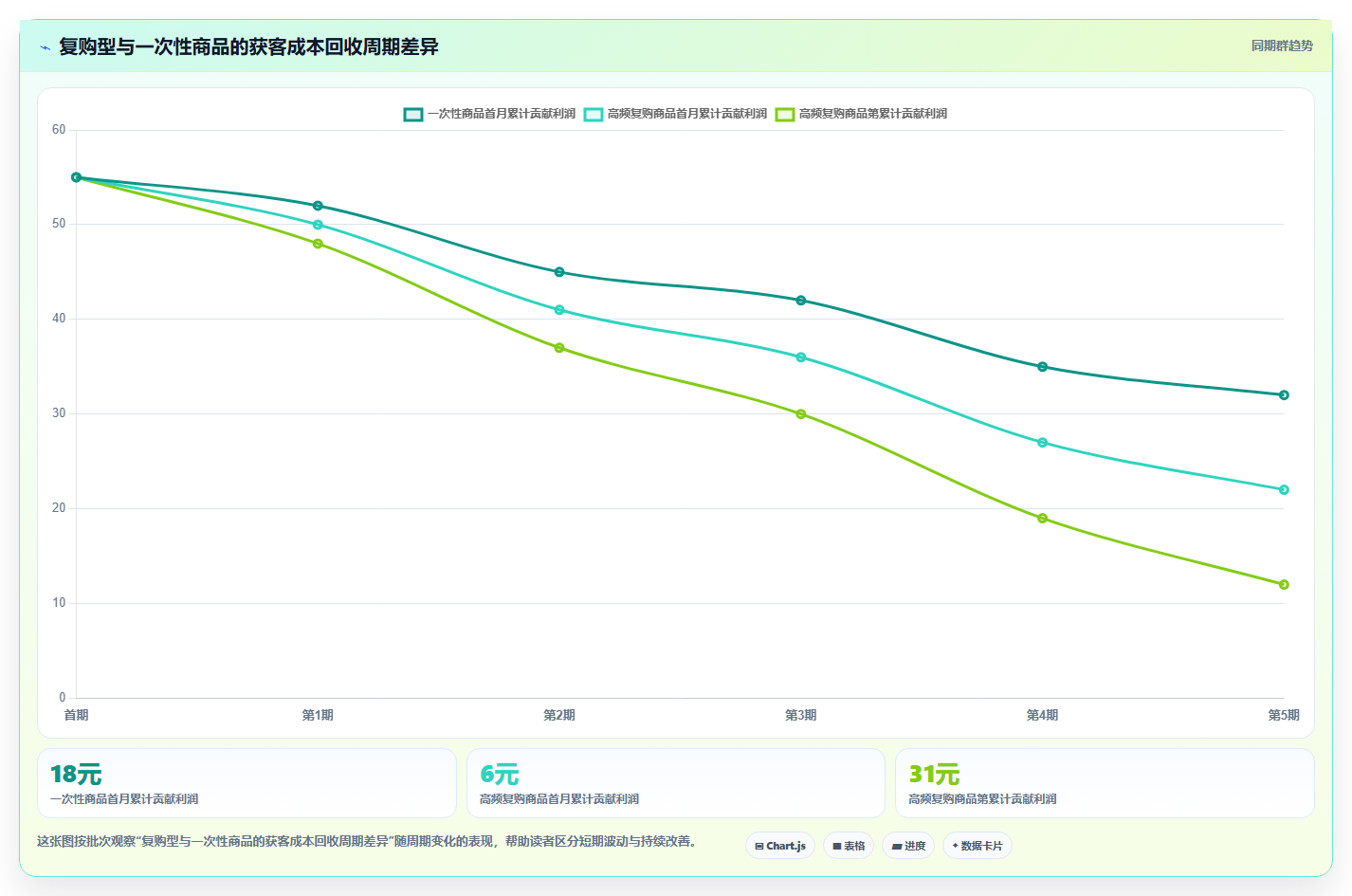Click the lightning icon beside the chart title
The image size is (1352, 896).
pos(45,47)
